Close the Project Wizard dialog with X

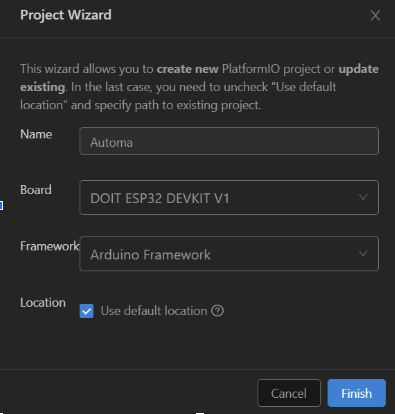tap(375, 15)
